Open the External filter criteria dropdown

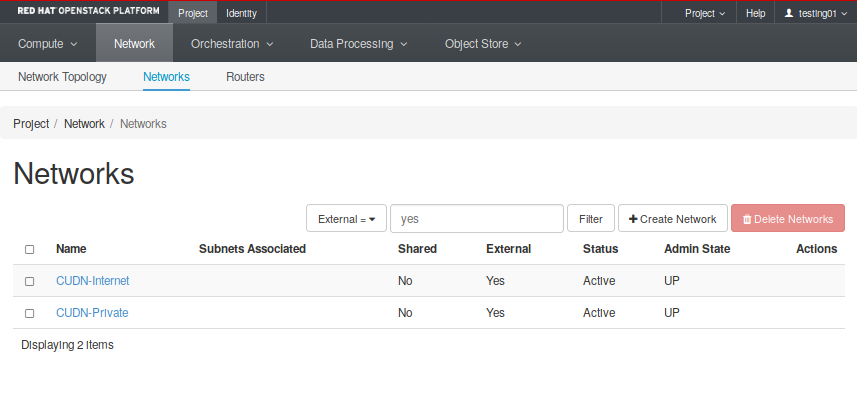tap(345, 219)
